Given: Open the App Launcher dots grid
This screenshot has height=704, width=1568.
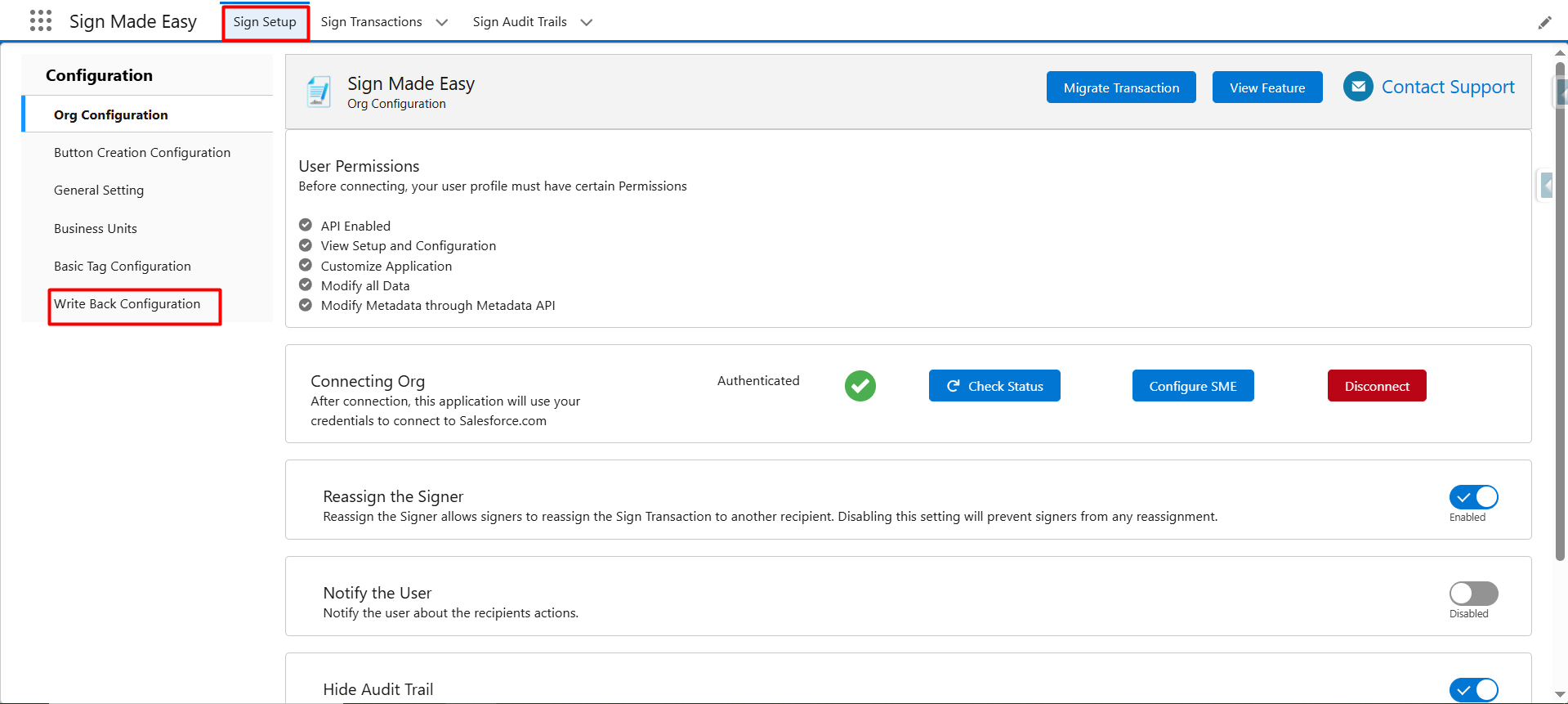Looking at the screenshot, I should pyautogui.click(x=41, y=21).
